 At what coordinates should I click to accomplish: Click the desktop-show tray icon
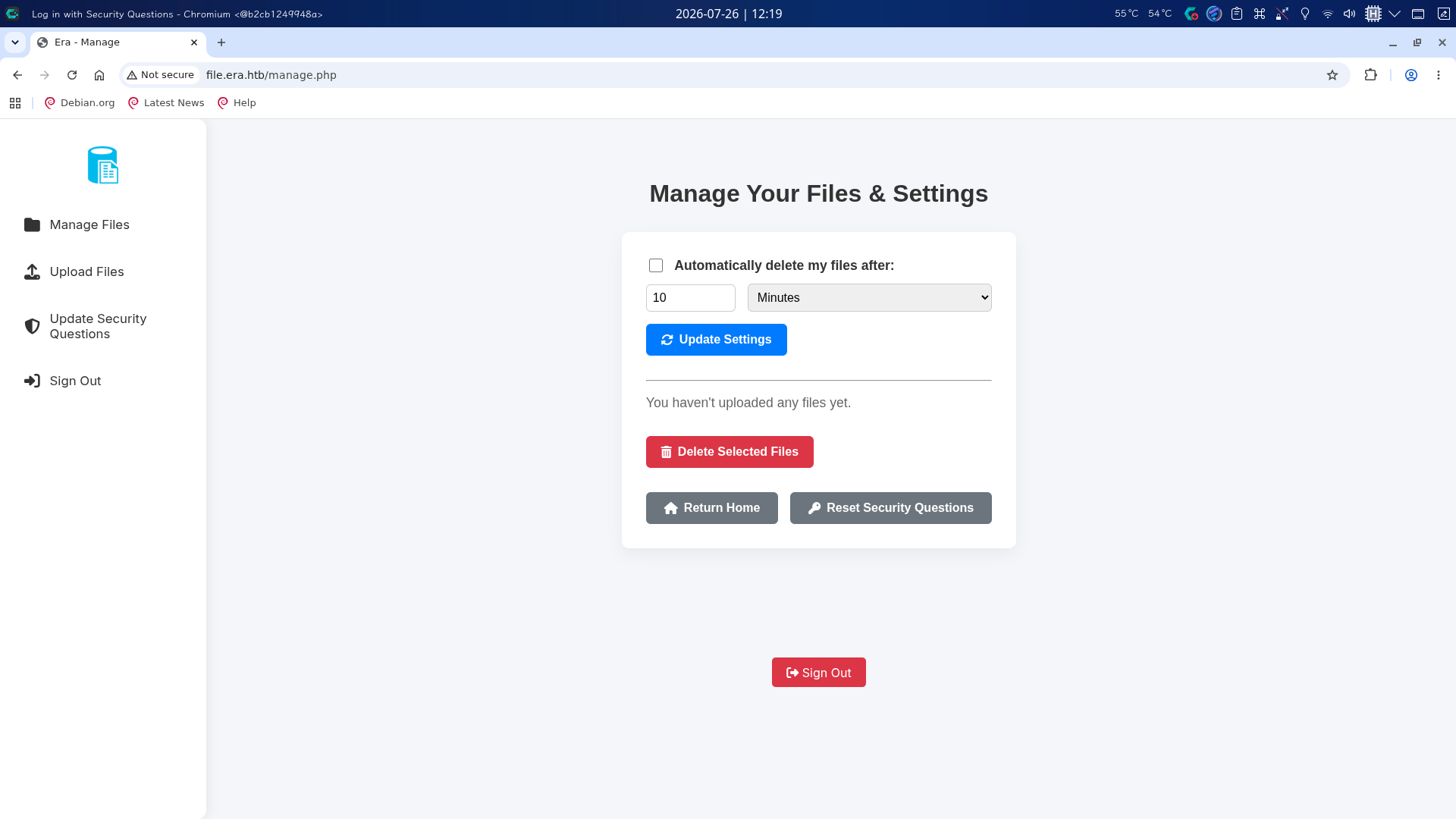coord(1418,14)
